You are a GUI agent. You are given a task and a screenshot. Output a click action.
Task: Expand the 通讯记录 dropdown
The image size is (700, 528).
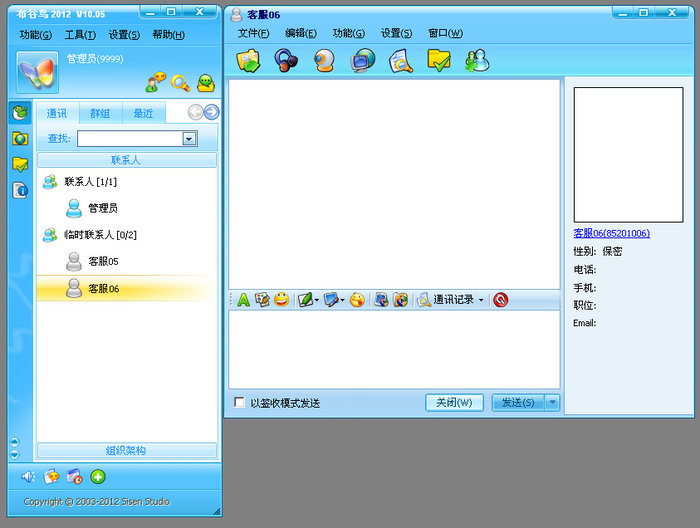[481, 300]
